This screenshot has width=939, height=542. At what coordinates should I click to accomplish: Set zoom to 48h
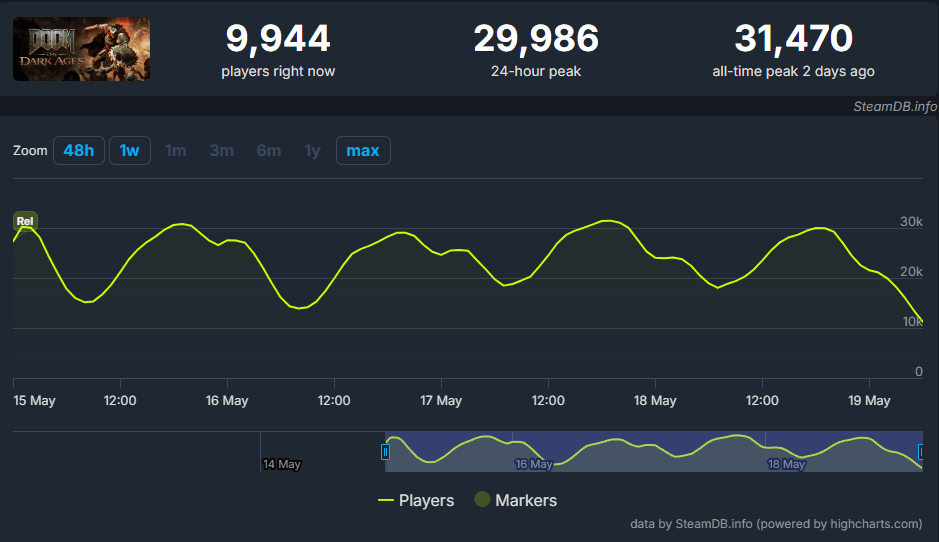(79, 151)
